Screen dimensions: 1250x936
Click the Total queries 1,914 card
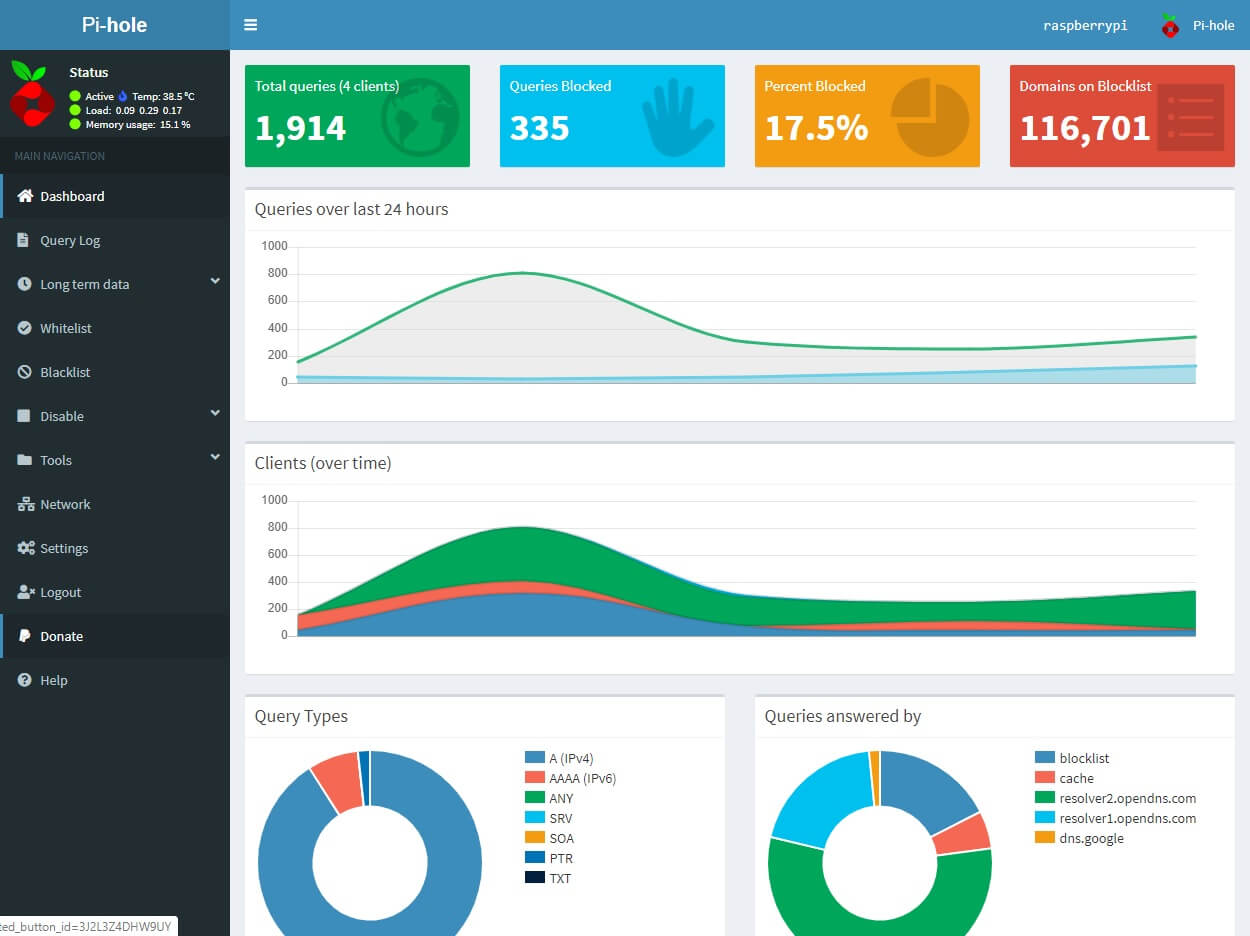tap(357, 116)
